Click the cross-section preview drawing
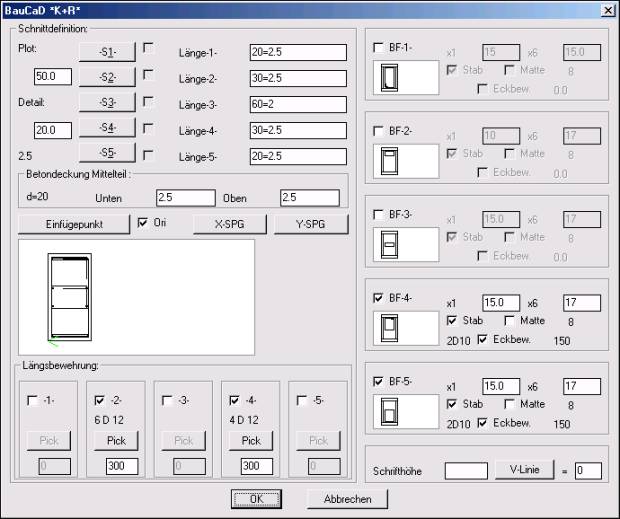This screenshot has width=620, height=519. (136, 297)
